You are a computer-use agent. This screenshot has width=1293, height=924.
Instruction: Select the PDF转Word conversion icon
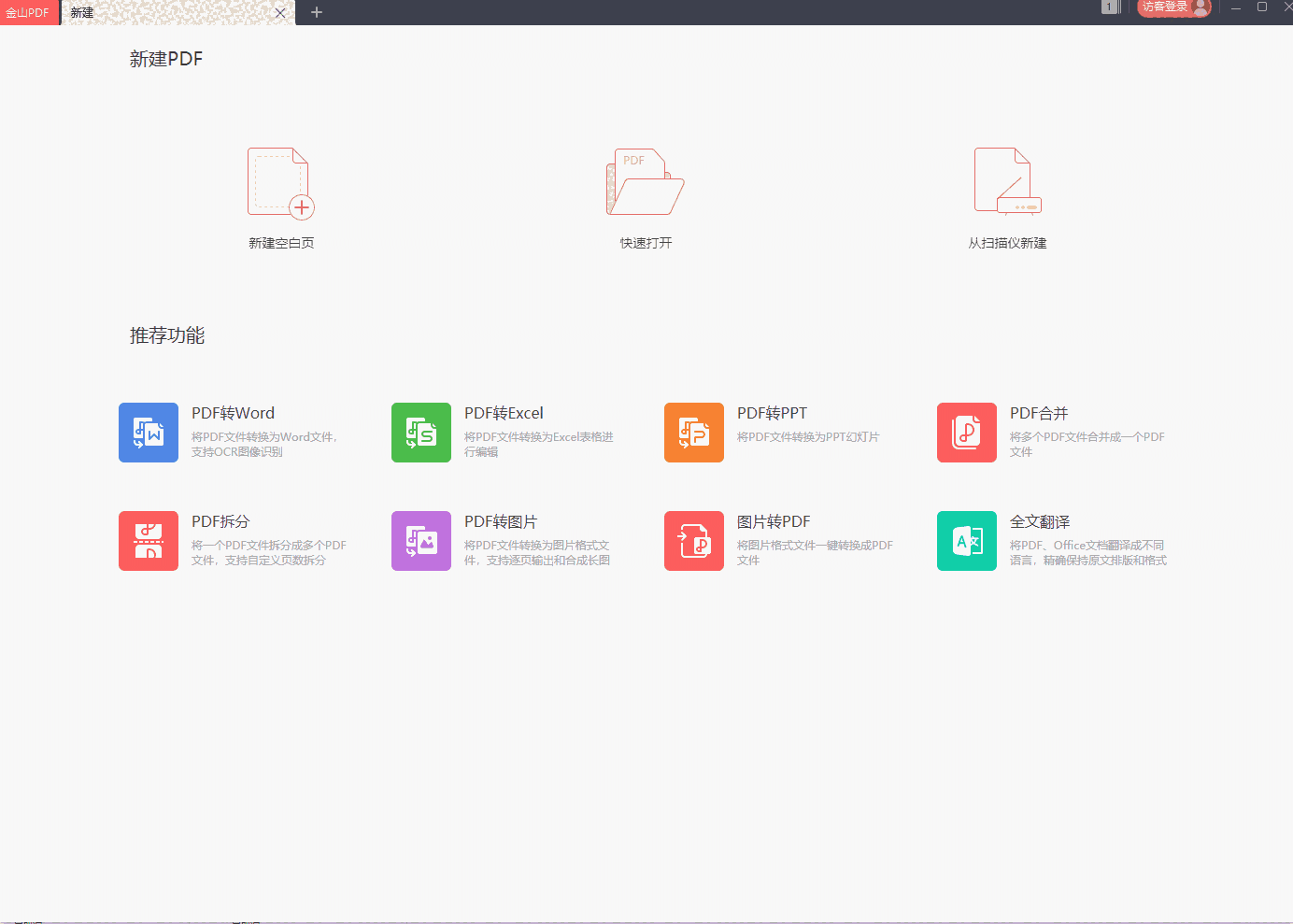[x=149, y=433]
